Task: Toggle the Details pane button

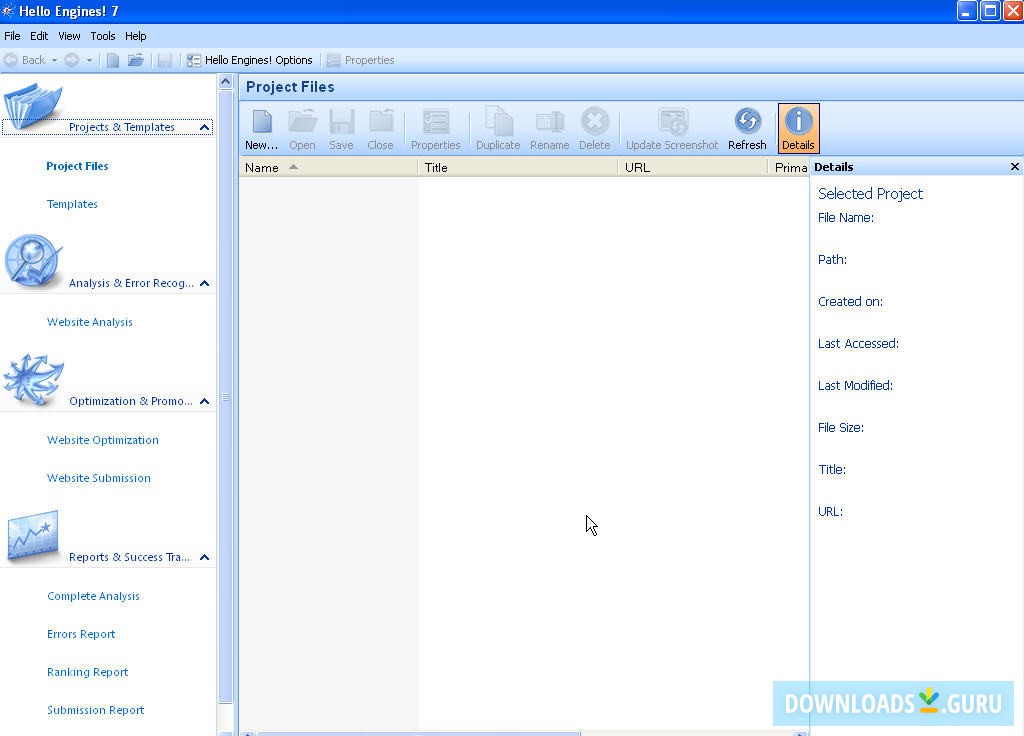Action: pyautogui.click(x=798, y=129)
